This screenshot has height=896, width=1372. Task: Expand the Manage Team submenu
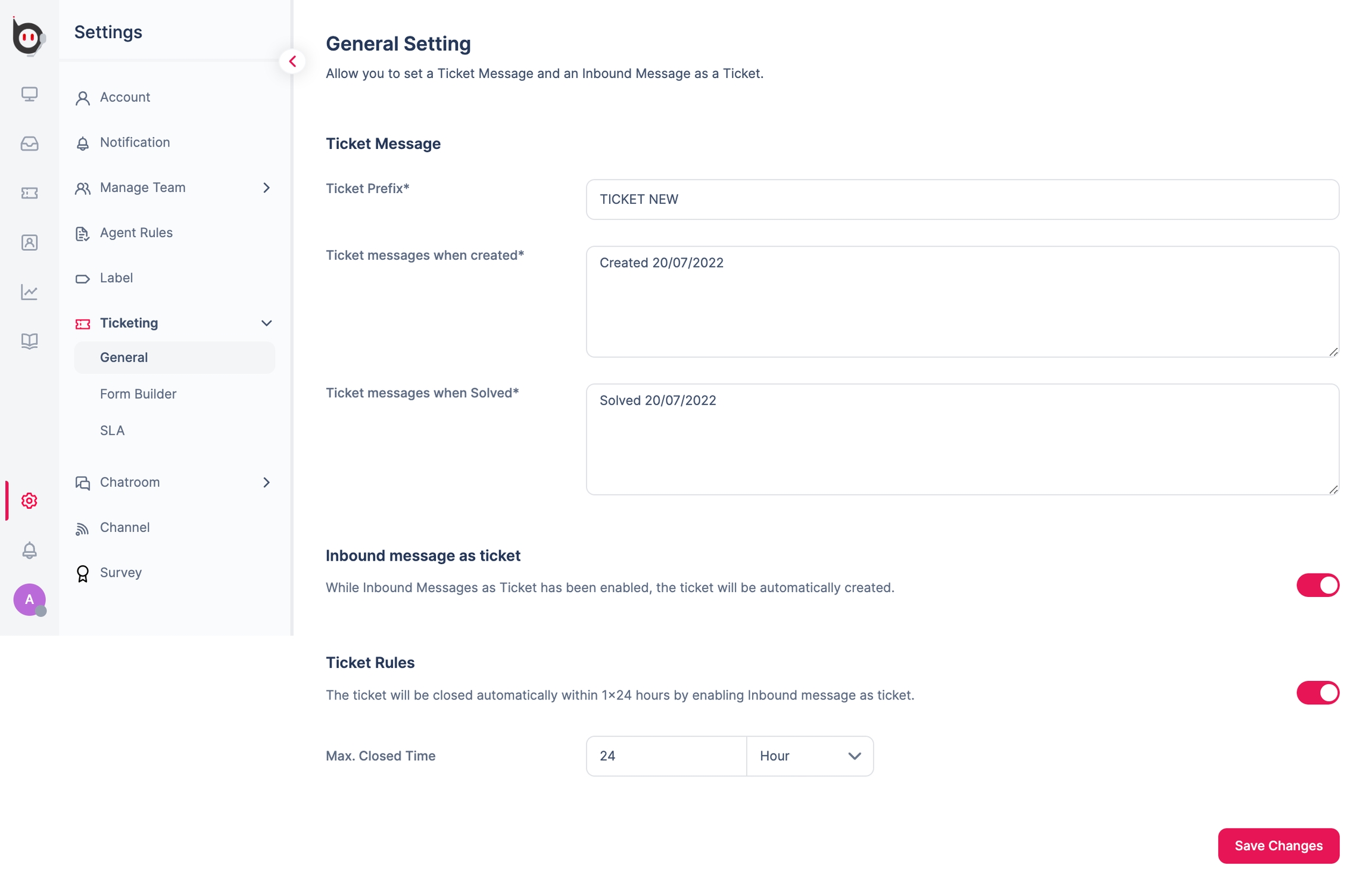[266, 188]
